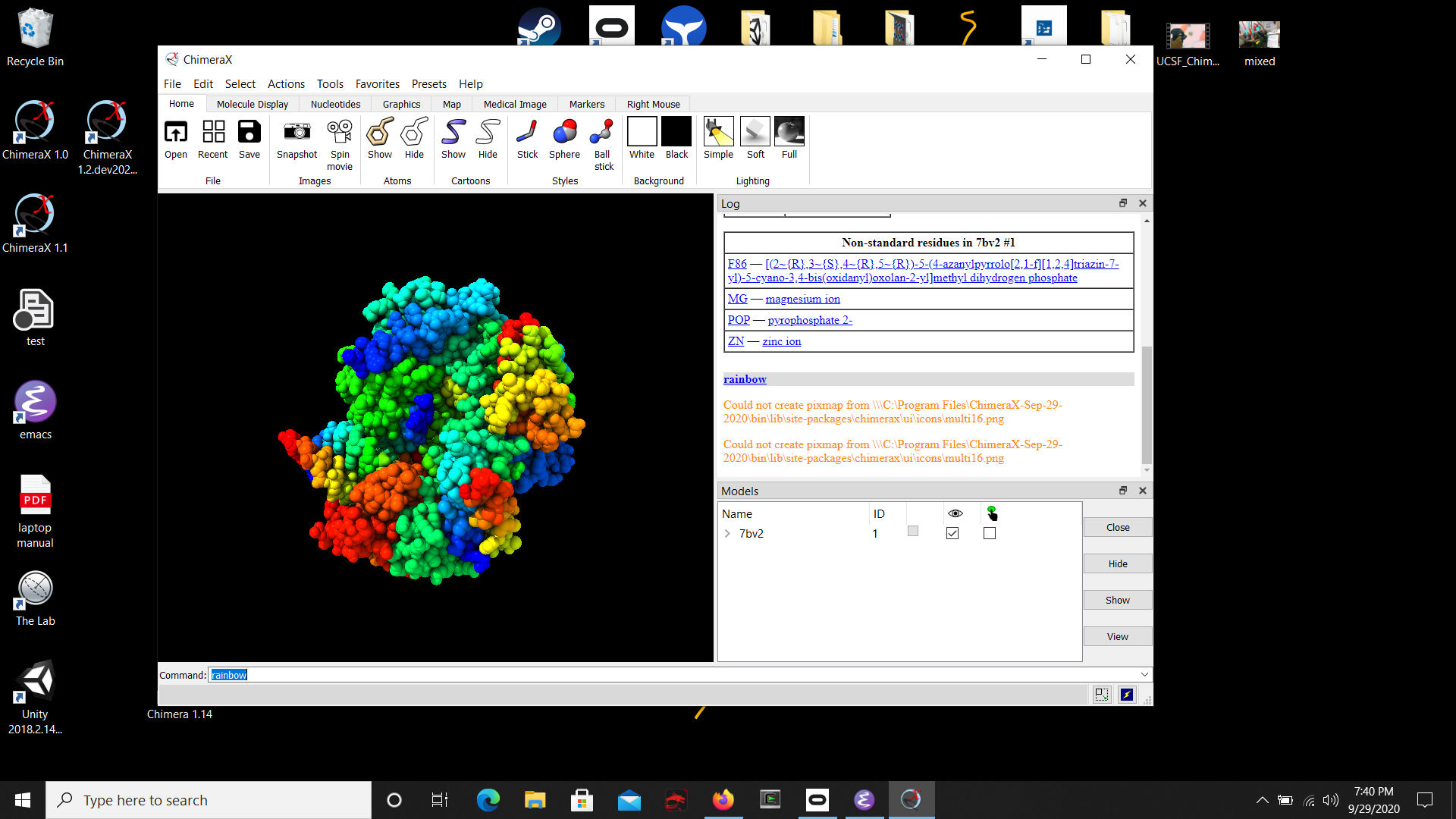Open the Presets menu
1456x819 pixels.
pos(428,84)
